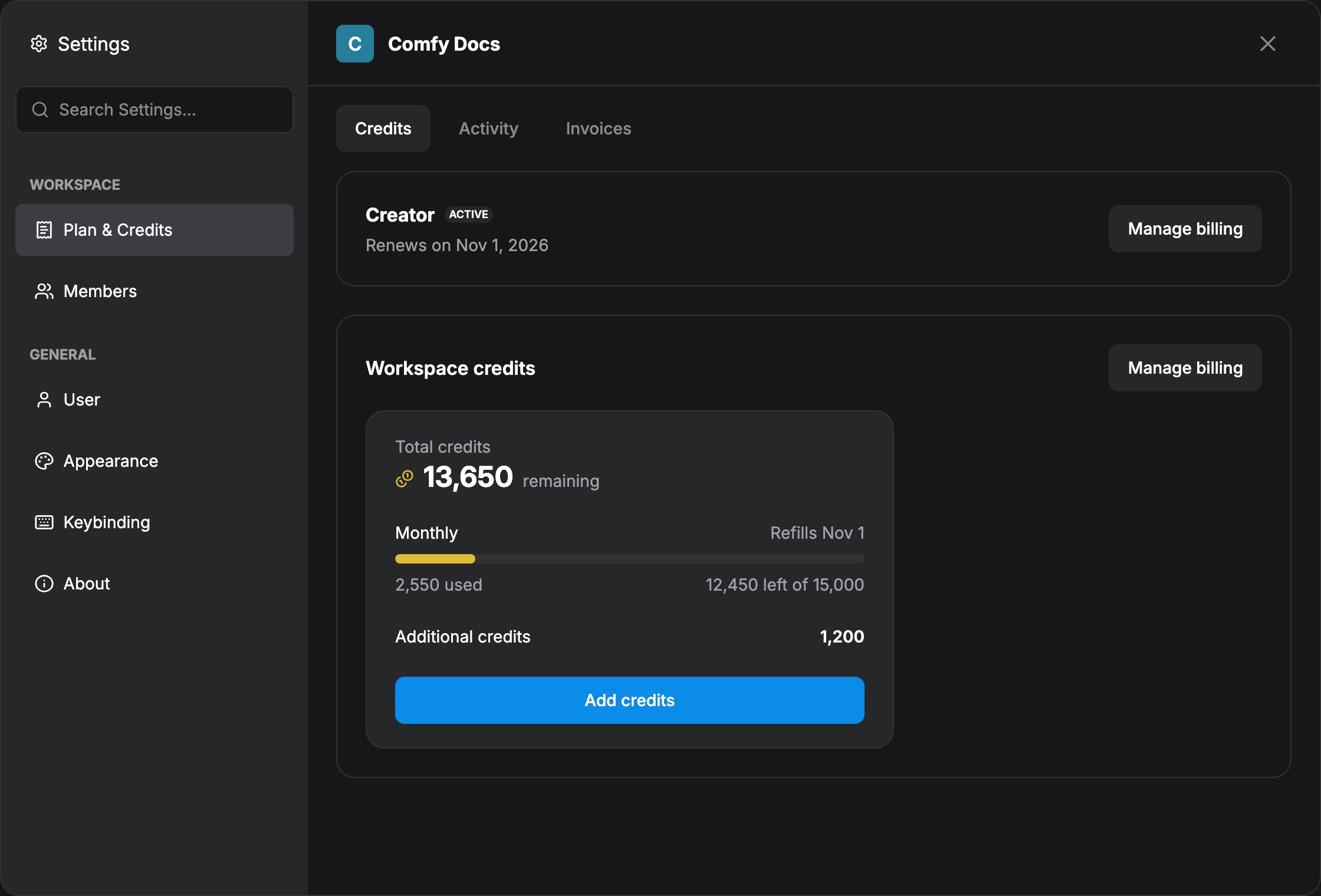Open Keybinding settings

(x=155, y=522)
